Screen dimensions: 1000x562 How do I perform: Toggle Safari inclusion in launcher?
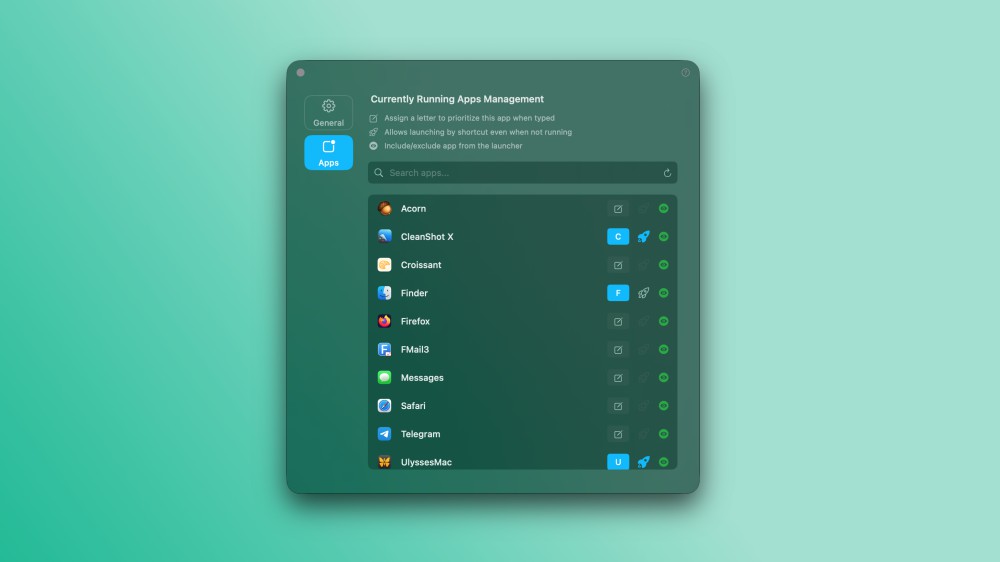[x=664, y=406]
